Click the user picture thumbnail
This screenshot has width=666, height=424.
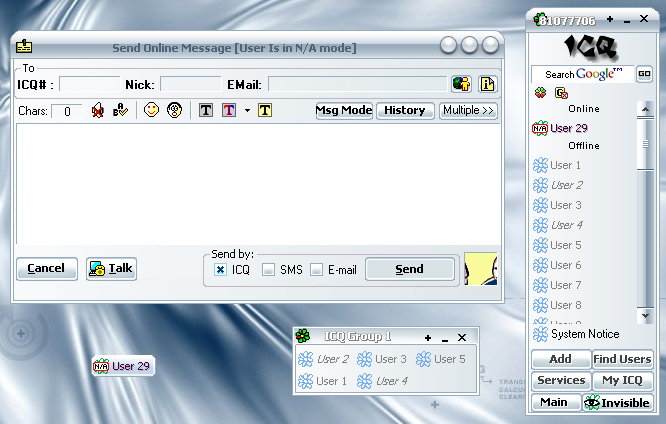click(481, 269)
